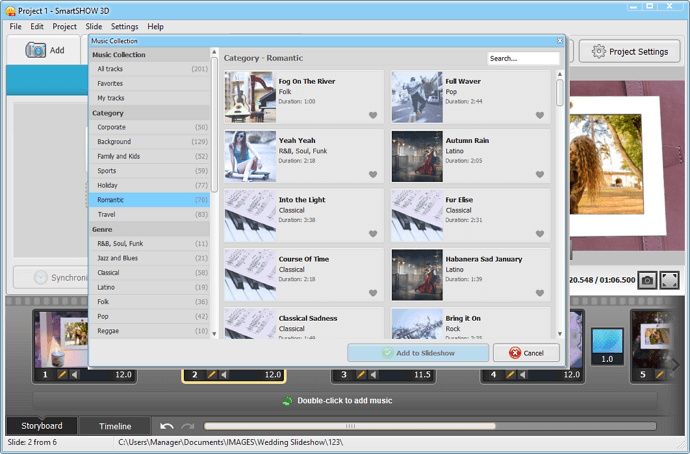Click the add music track bar
The width and height of the screenshot is (690, 454).
pyautogui.click(x=345, y=401)
